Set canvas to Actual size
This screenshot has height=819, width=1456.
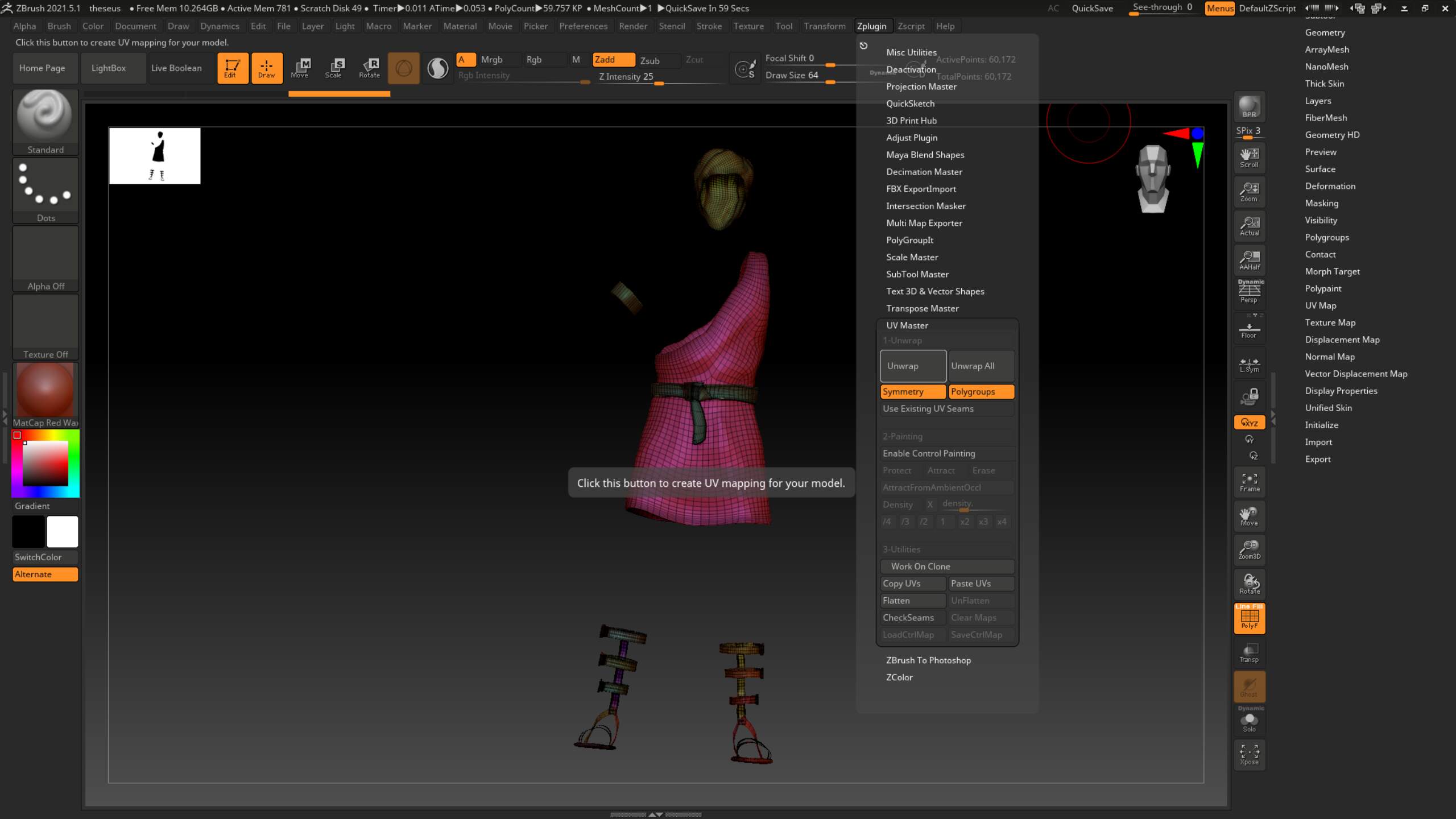coord(1250,226)
